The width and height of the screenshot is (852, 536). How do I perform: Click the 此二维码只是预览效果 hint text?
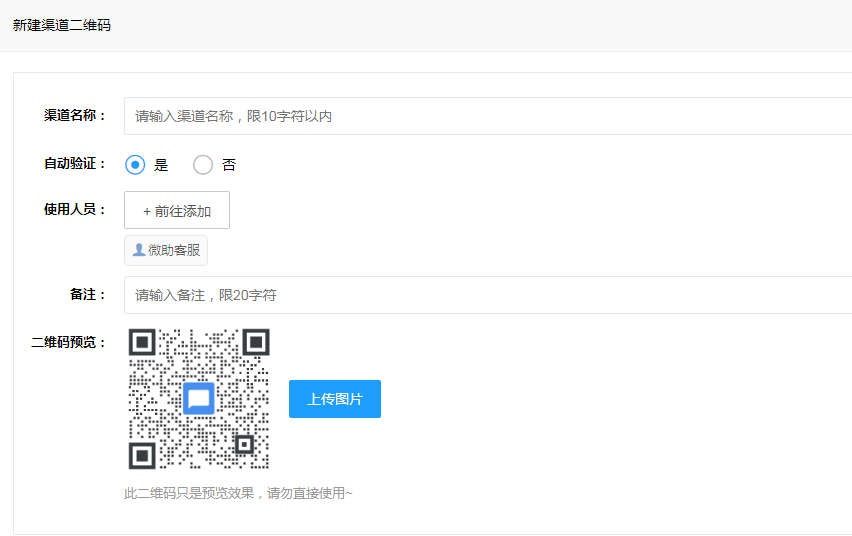(x=238, y=493)
